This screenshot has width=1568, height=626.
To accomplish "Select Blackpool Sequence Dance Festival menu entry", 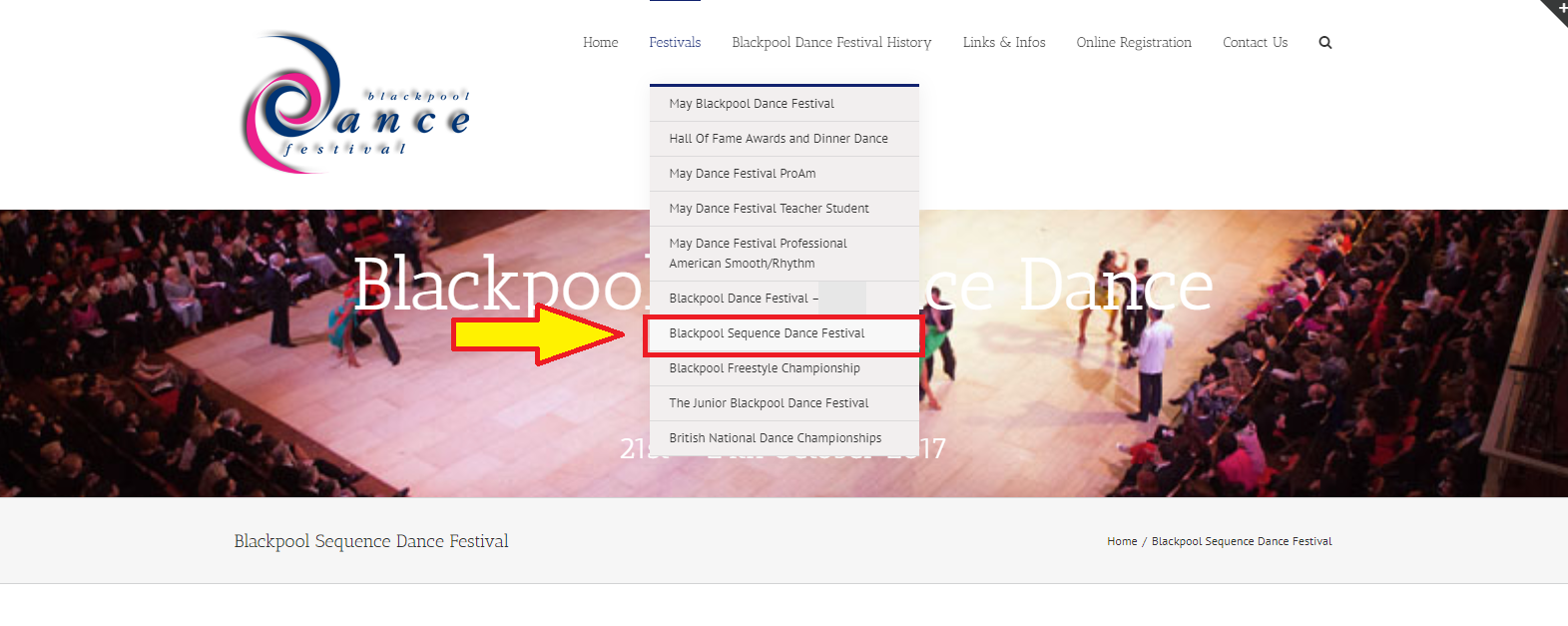I will coord(784,333).
